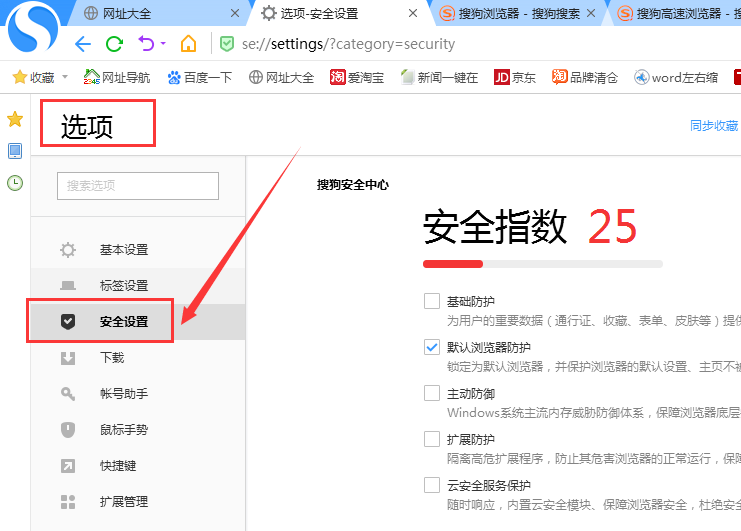Go to home page via the house icon

[188, 43]
